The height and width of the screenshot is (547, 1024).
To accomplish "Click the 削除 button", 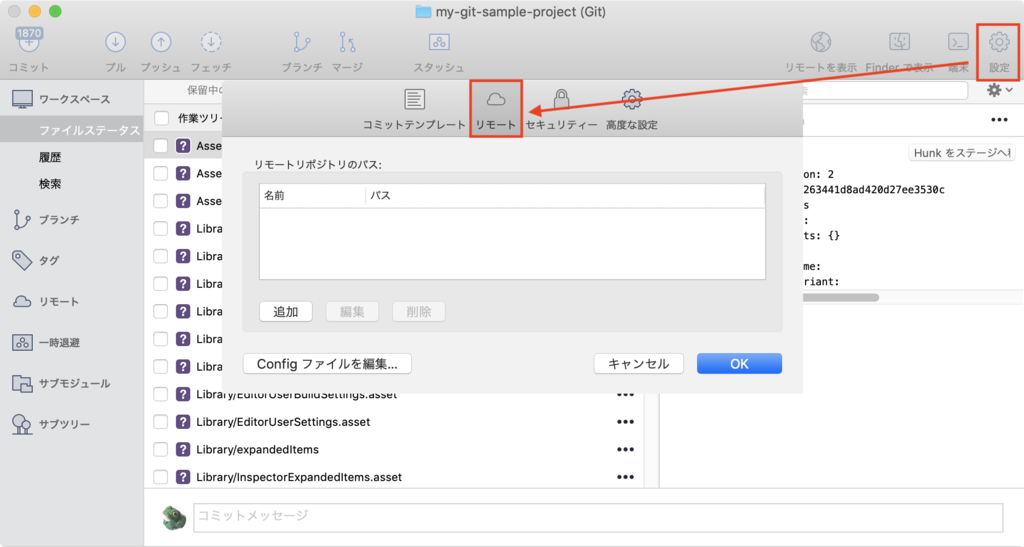I will pos(419,311).
